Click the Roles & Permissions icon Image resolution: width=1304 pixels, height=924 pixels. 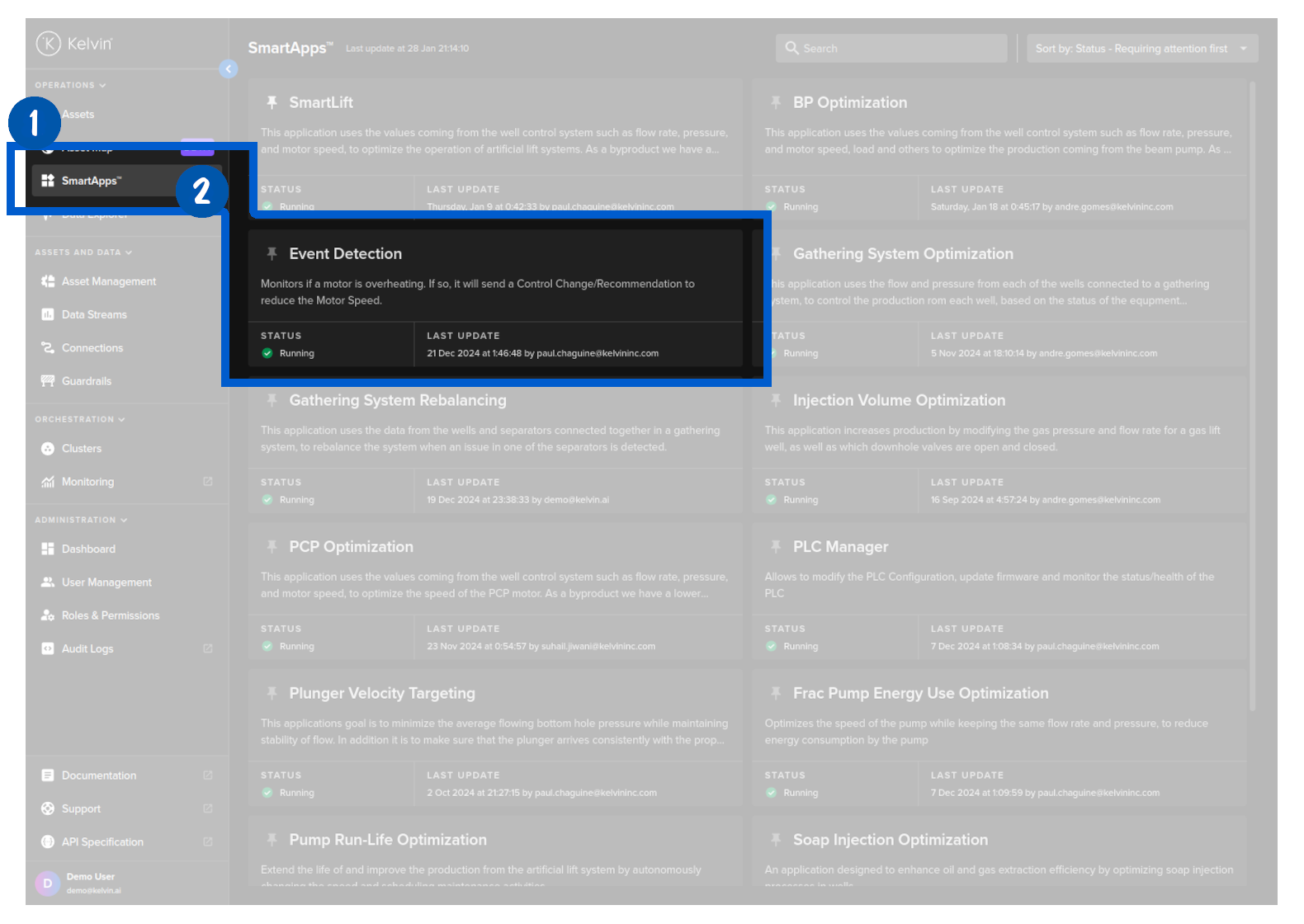tap(48, 615)
